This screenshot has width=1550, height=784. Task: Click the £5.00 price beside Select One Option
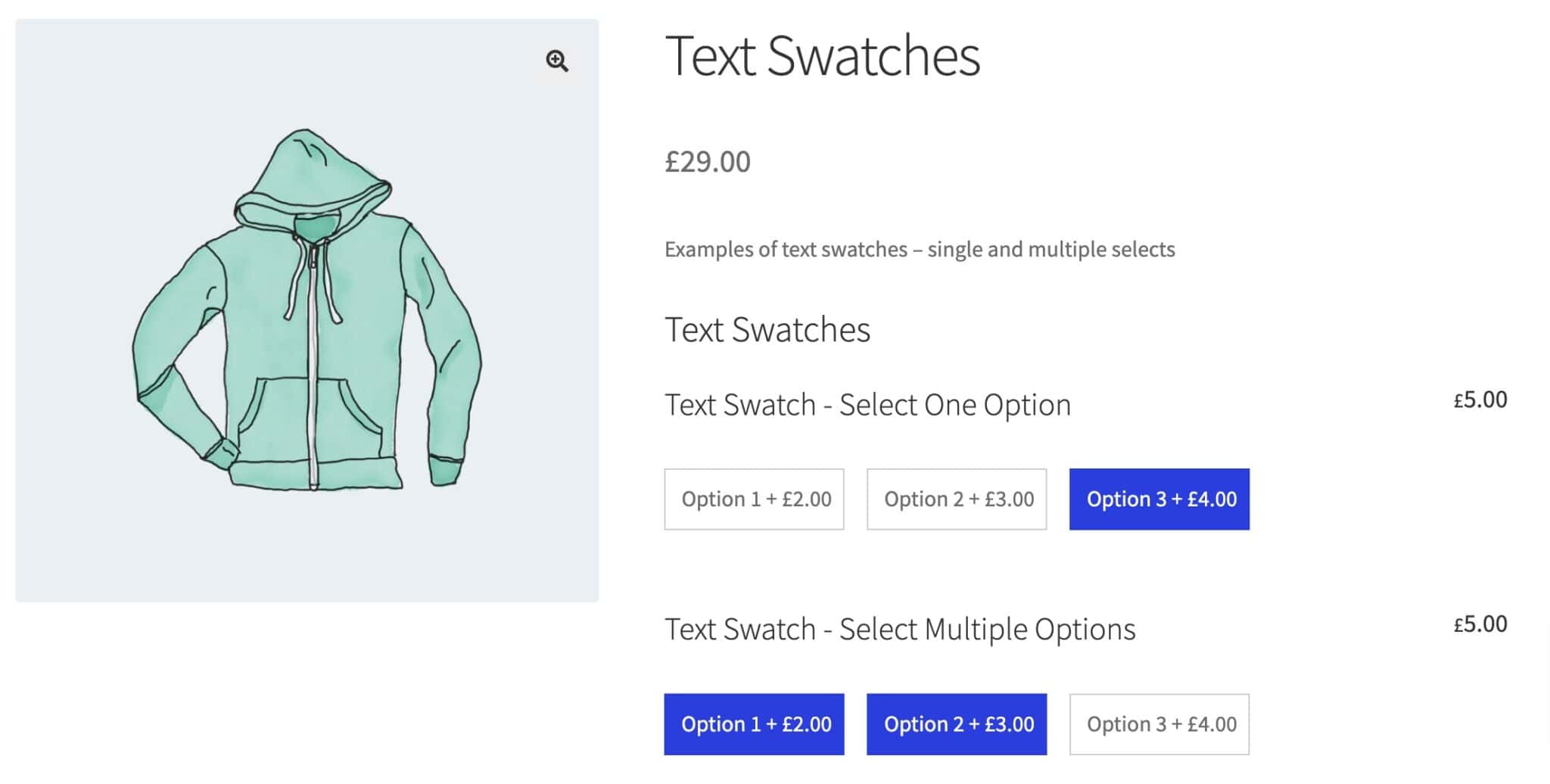[x=1480, y=400]
